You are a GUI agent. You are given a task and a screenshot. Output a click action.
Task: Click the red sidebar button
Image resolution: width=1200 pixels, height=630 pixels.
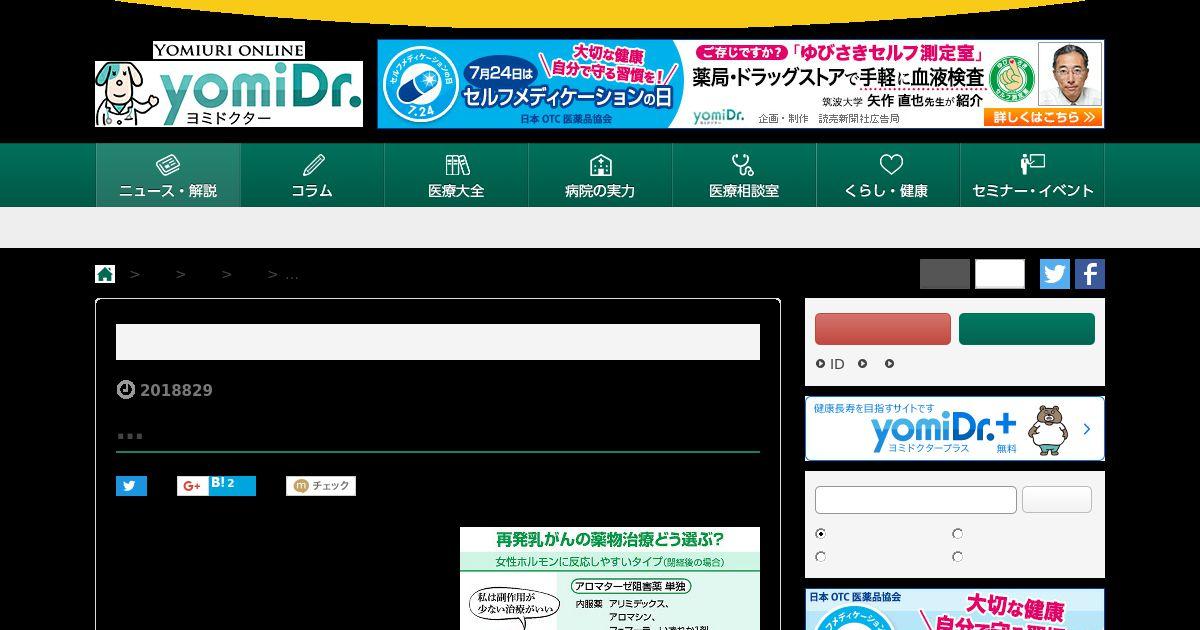(x=883, y=329)
